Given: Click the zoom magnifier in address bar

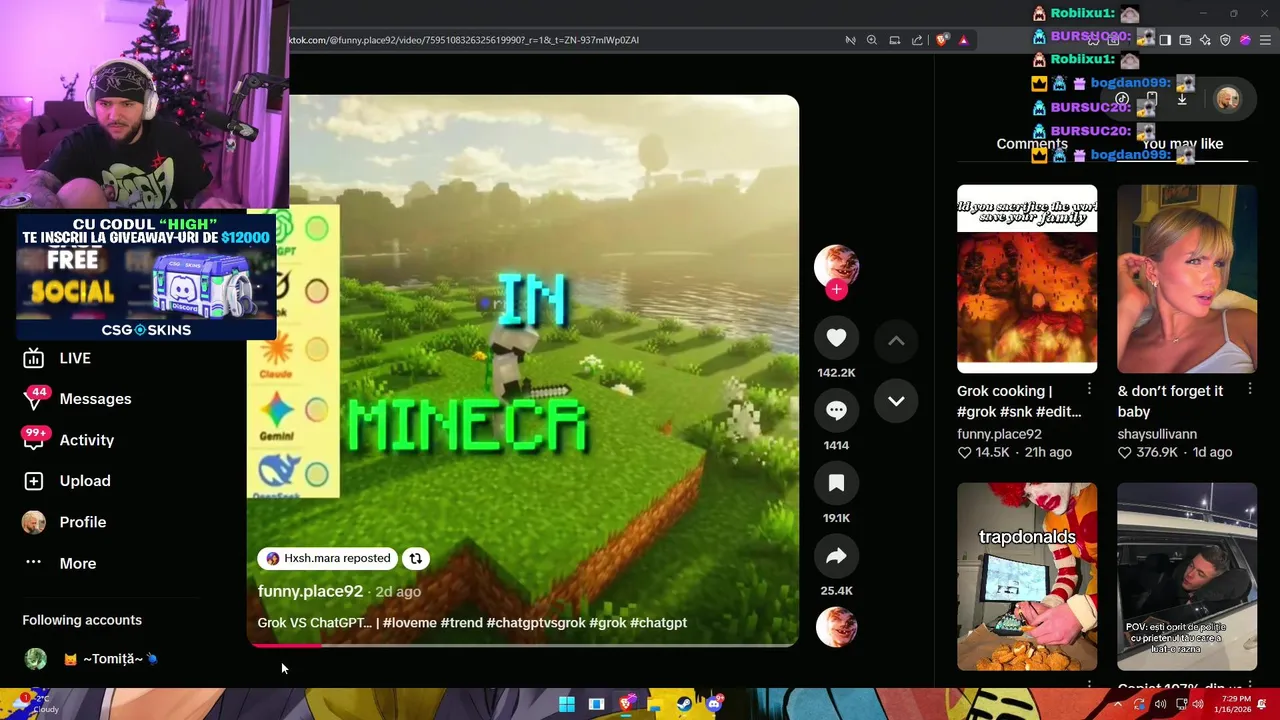Looking at the screenshot, I should tap(872, 40).
